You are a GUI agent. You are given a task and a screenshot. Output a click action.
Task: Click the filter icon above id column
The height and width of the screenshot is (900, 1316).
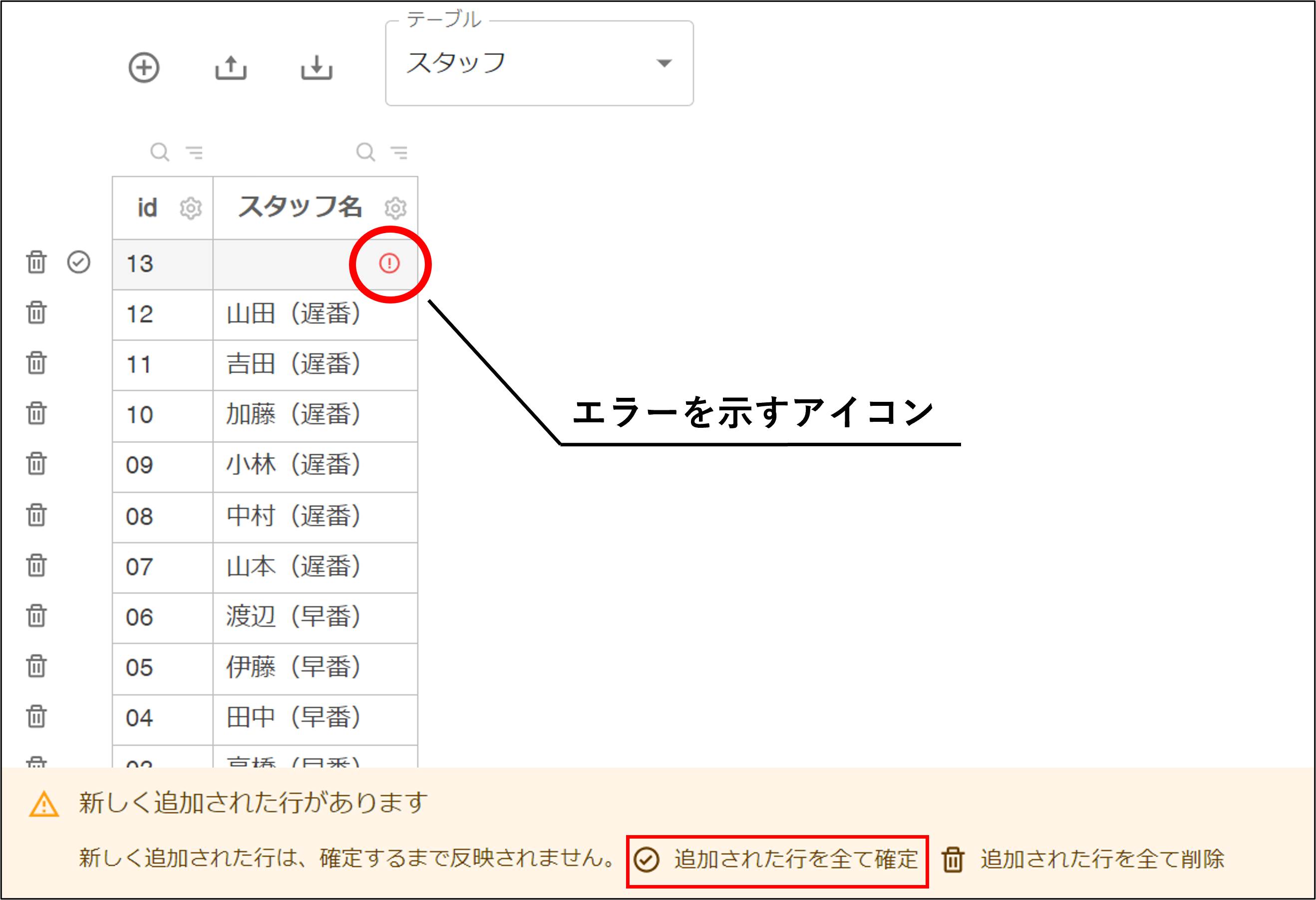195,152
